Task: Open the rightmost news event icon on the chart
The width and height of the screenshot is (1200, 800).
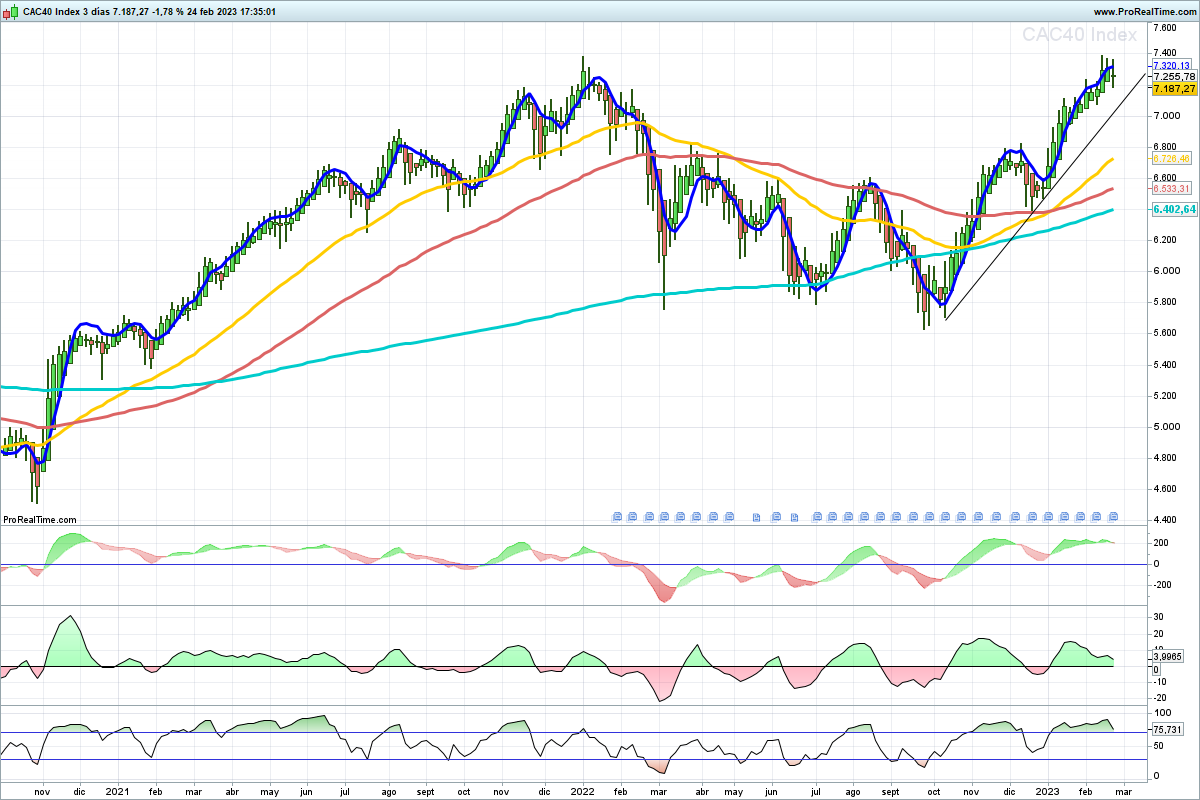Action: click(1113, 517)
